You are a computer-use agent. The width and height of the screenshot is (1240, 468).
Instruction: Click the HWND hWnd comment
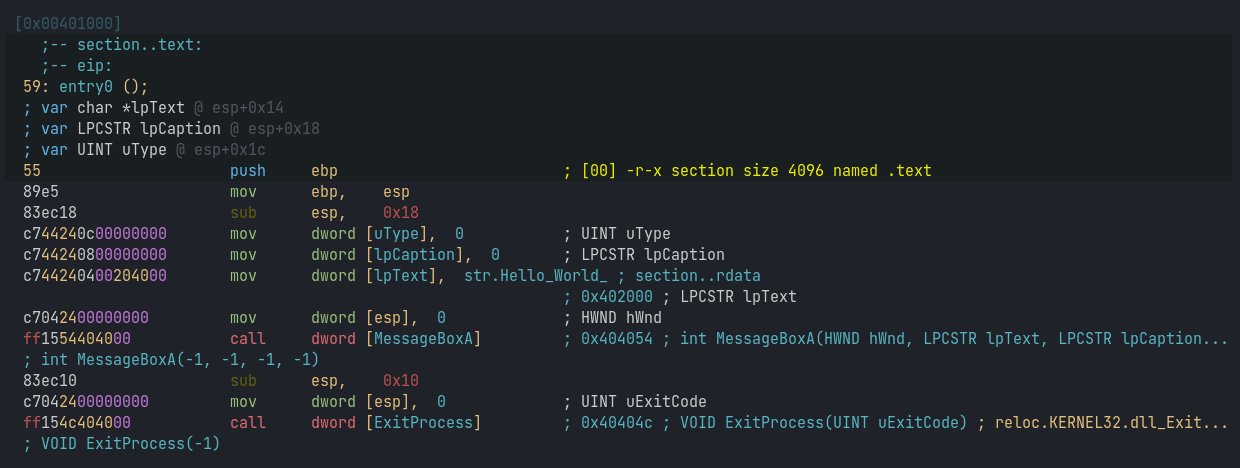(621, 317)
